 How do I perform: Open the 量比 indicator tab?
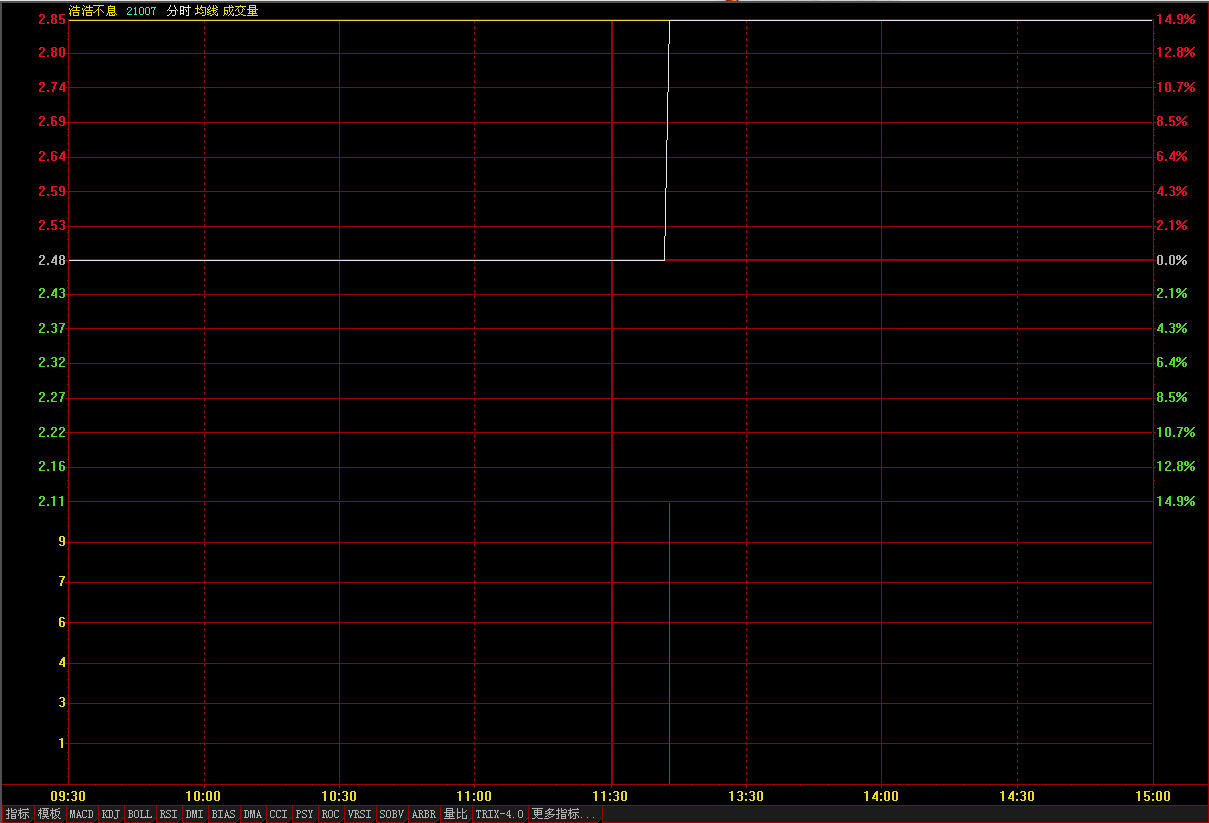[x=455, y=814]
